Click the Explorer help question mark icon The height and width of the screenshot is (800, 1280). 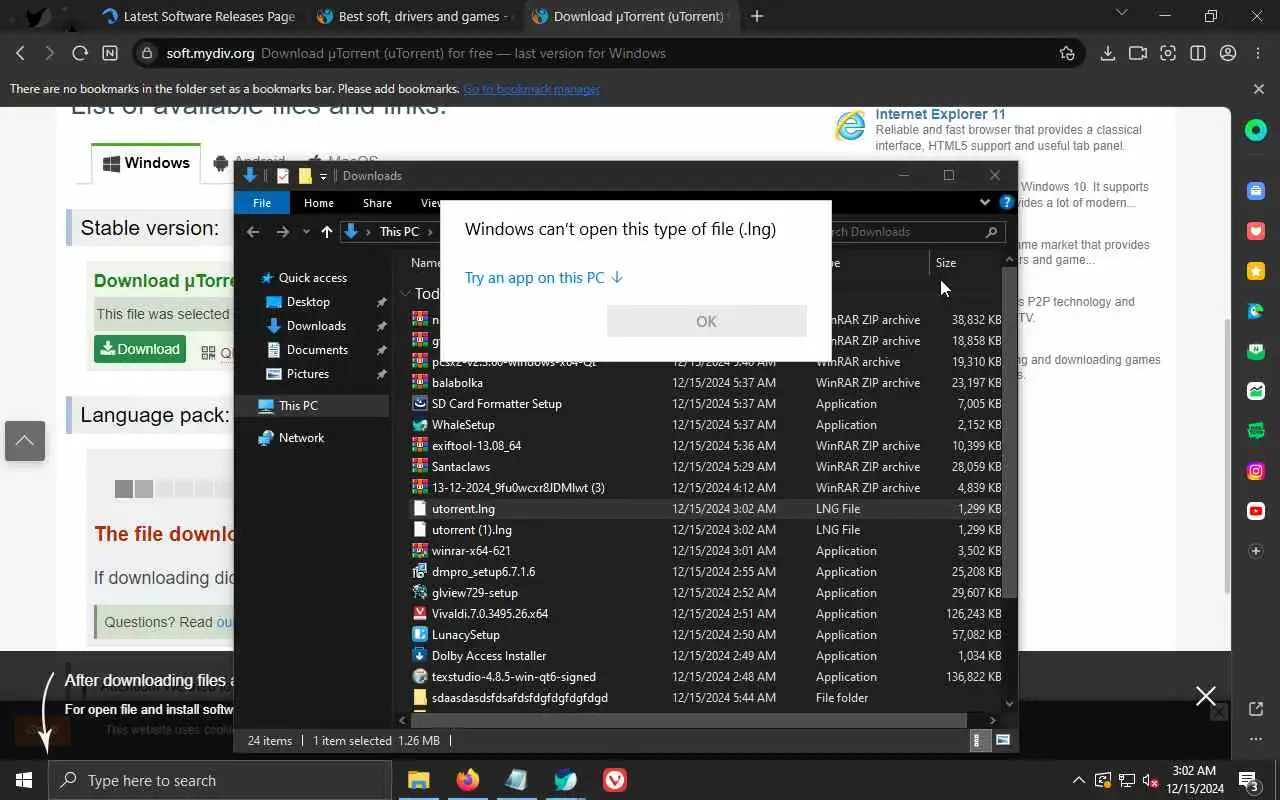1007,202
